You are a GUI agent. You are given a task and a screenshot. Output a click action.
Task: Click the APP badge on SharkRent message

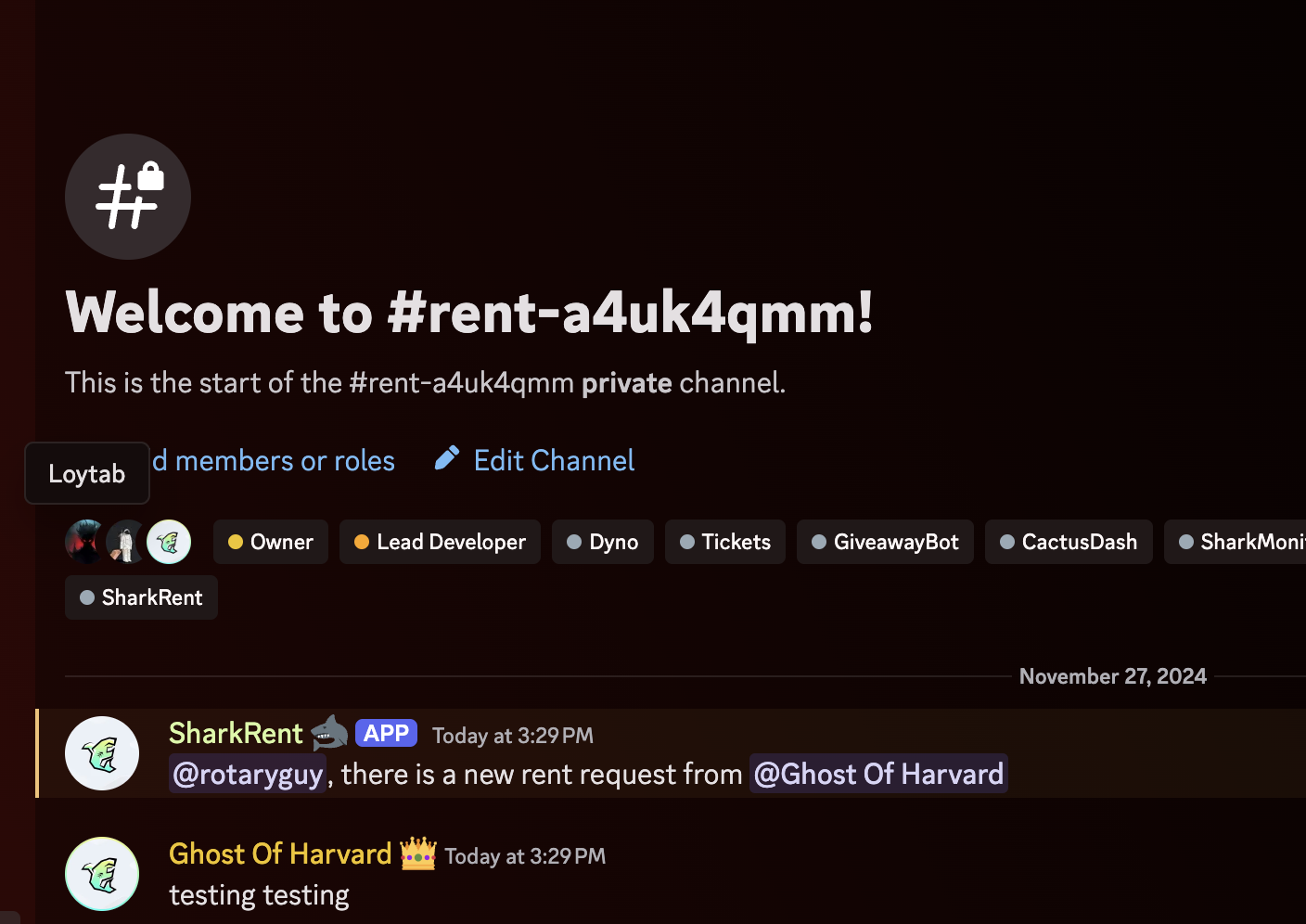386,733
